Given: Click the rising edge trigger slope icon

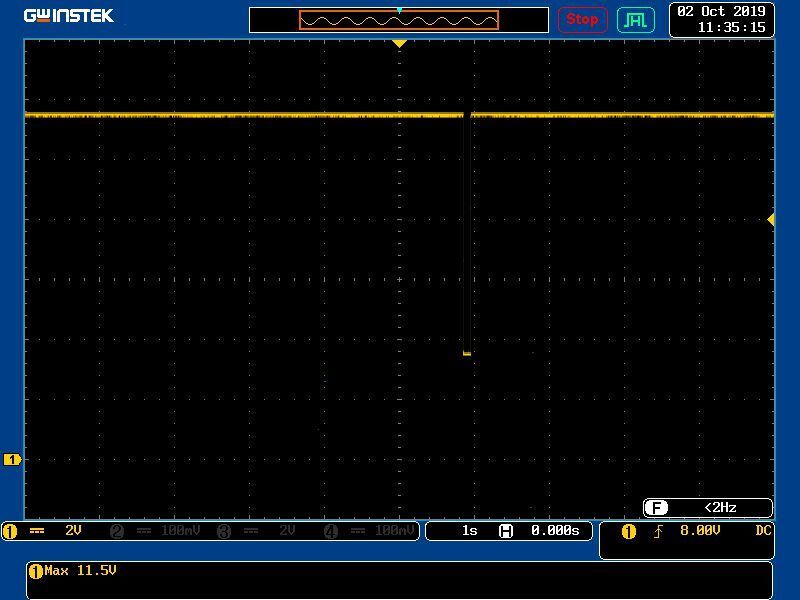Looking at the screenshot, I should pos(658,531).
